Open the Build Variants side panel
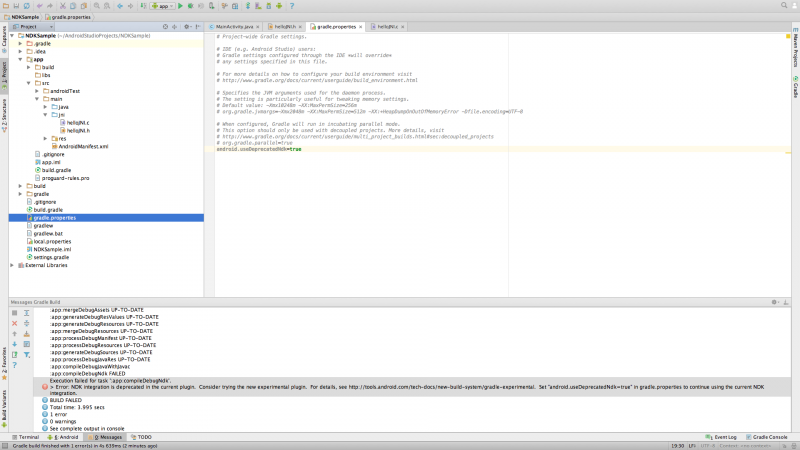This screenshot has height=450, width=800. click(4, 408)
